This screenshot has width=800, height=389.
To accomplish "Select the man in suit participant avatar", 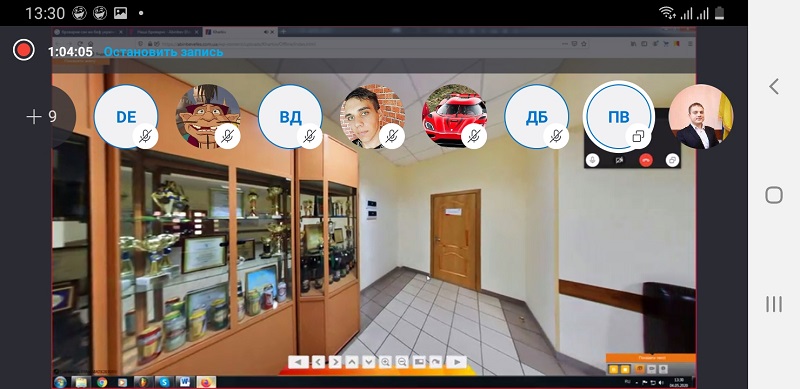I will (x=701, y=117).
